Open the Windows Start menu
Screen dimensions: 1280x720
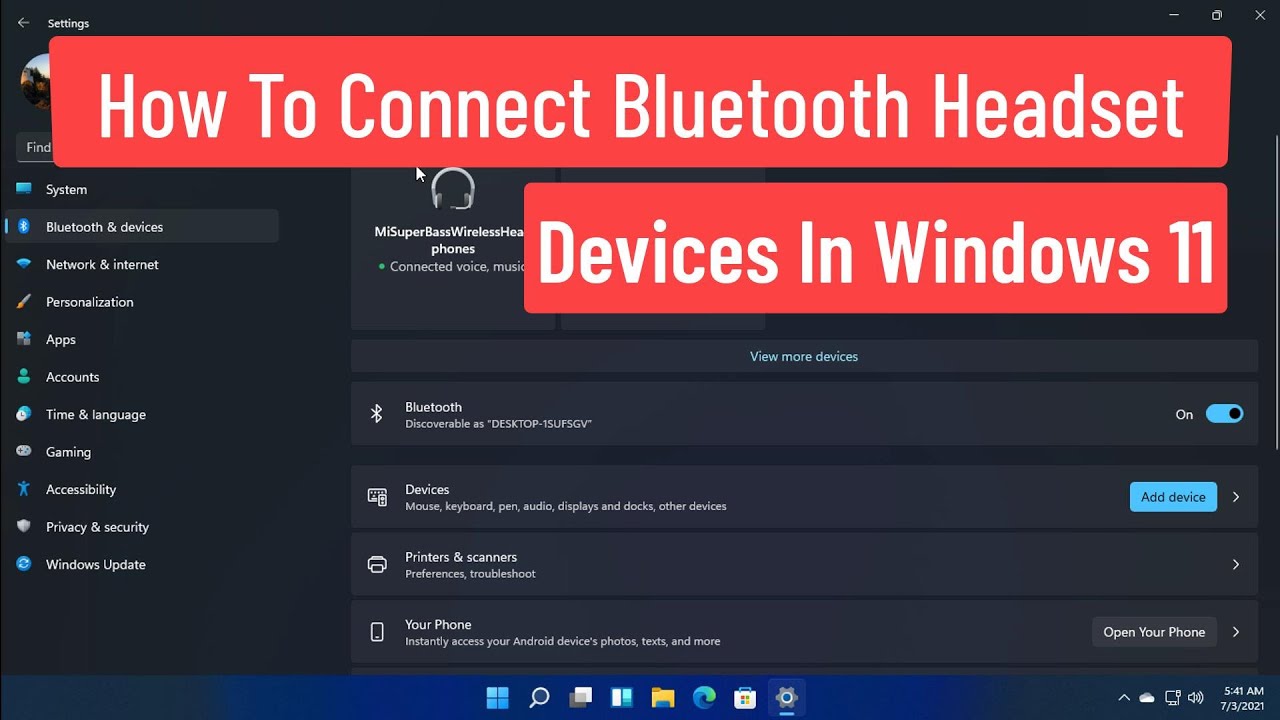pyautogui.click(x=497, y=697)
